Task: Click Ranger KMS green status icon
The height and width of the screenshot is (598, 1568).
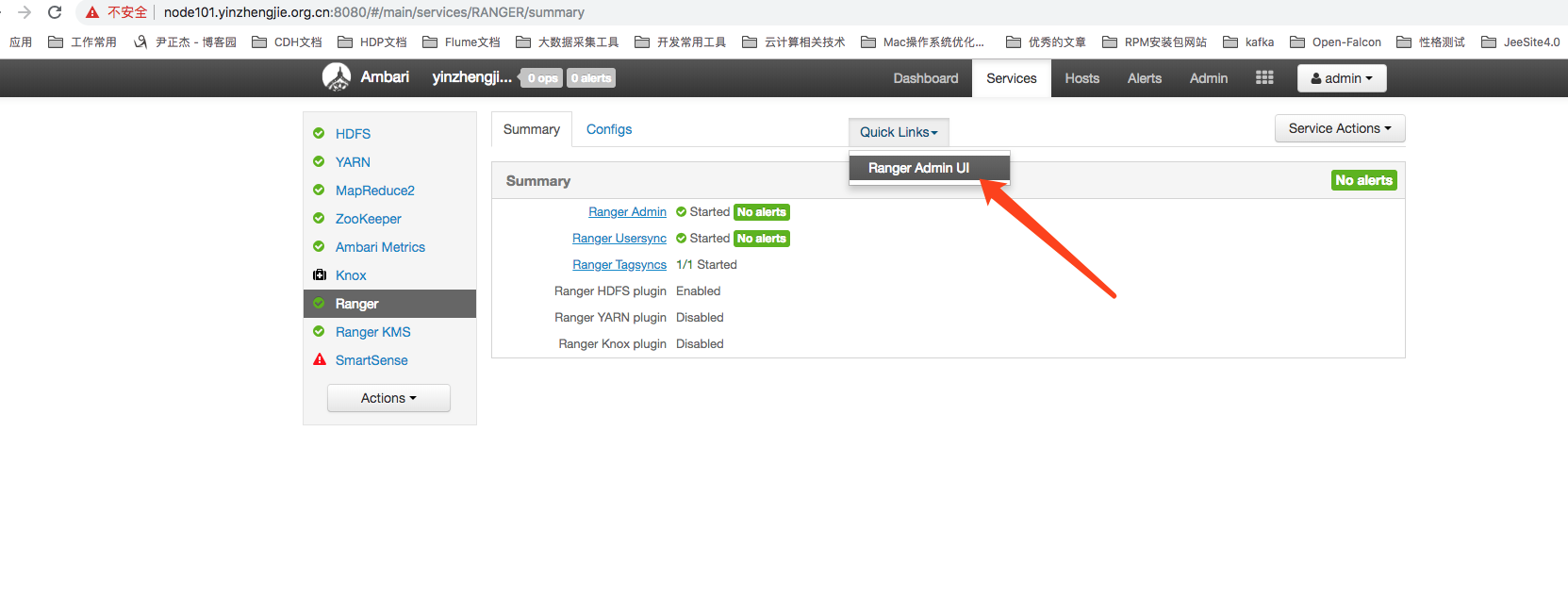Action: point(319,331)
